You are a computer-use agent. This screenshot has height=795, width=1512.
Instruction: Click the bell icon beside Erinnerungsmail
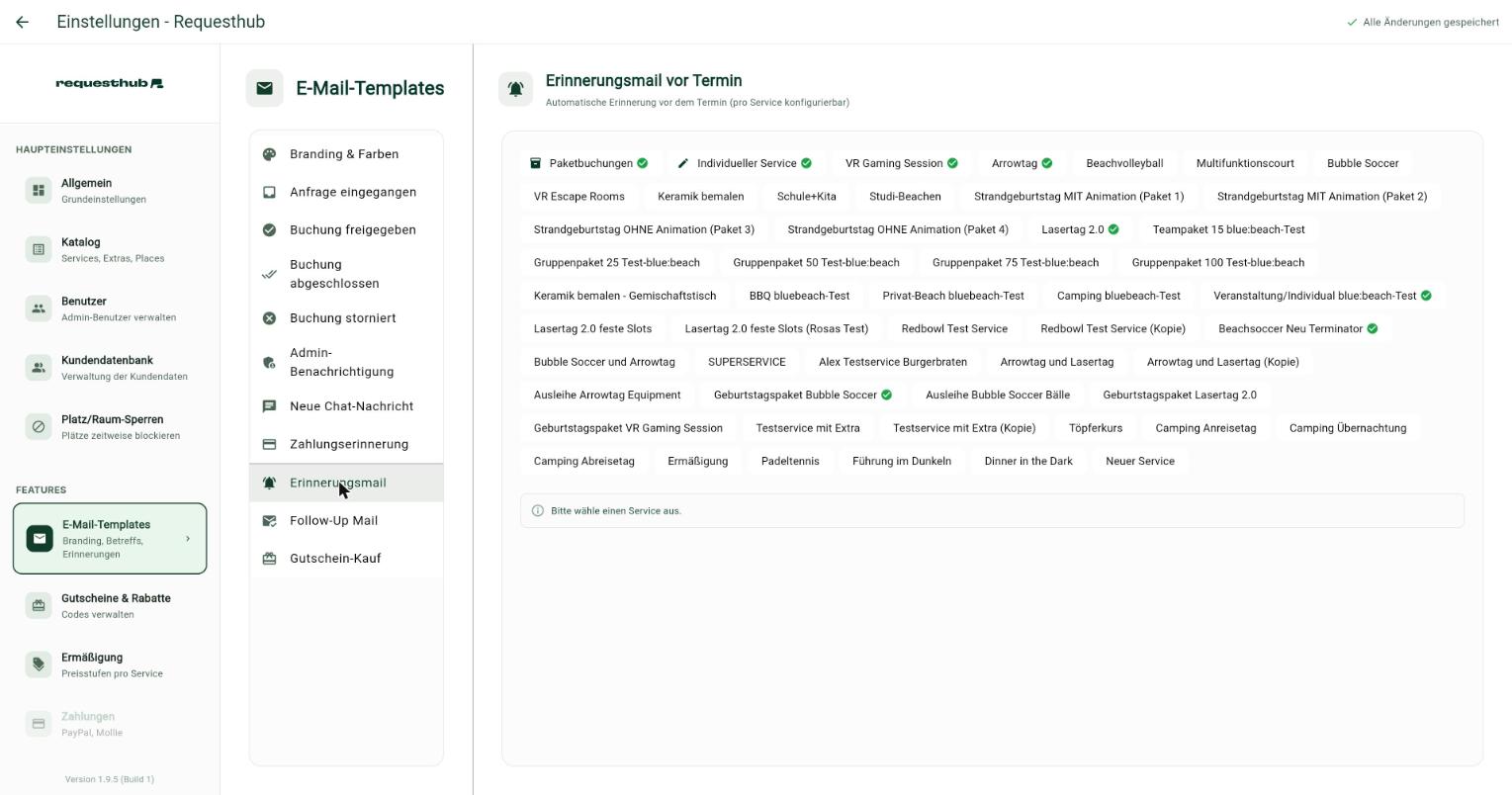pos(269,483)
